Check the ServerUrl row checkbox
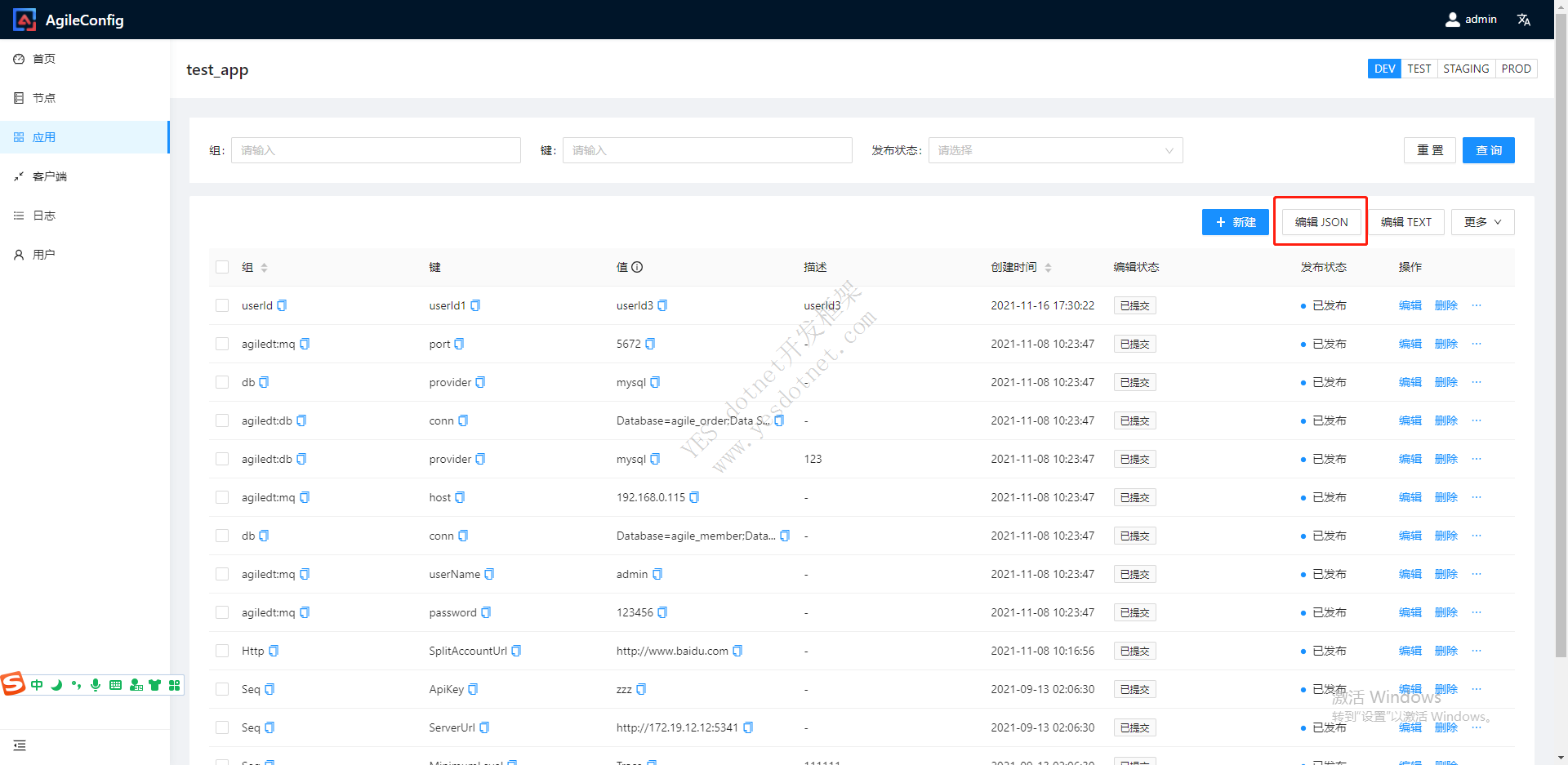This screenshot has width=1568, height=765. (222, 727)
